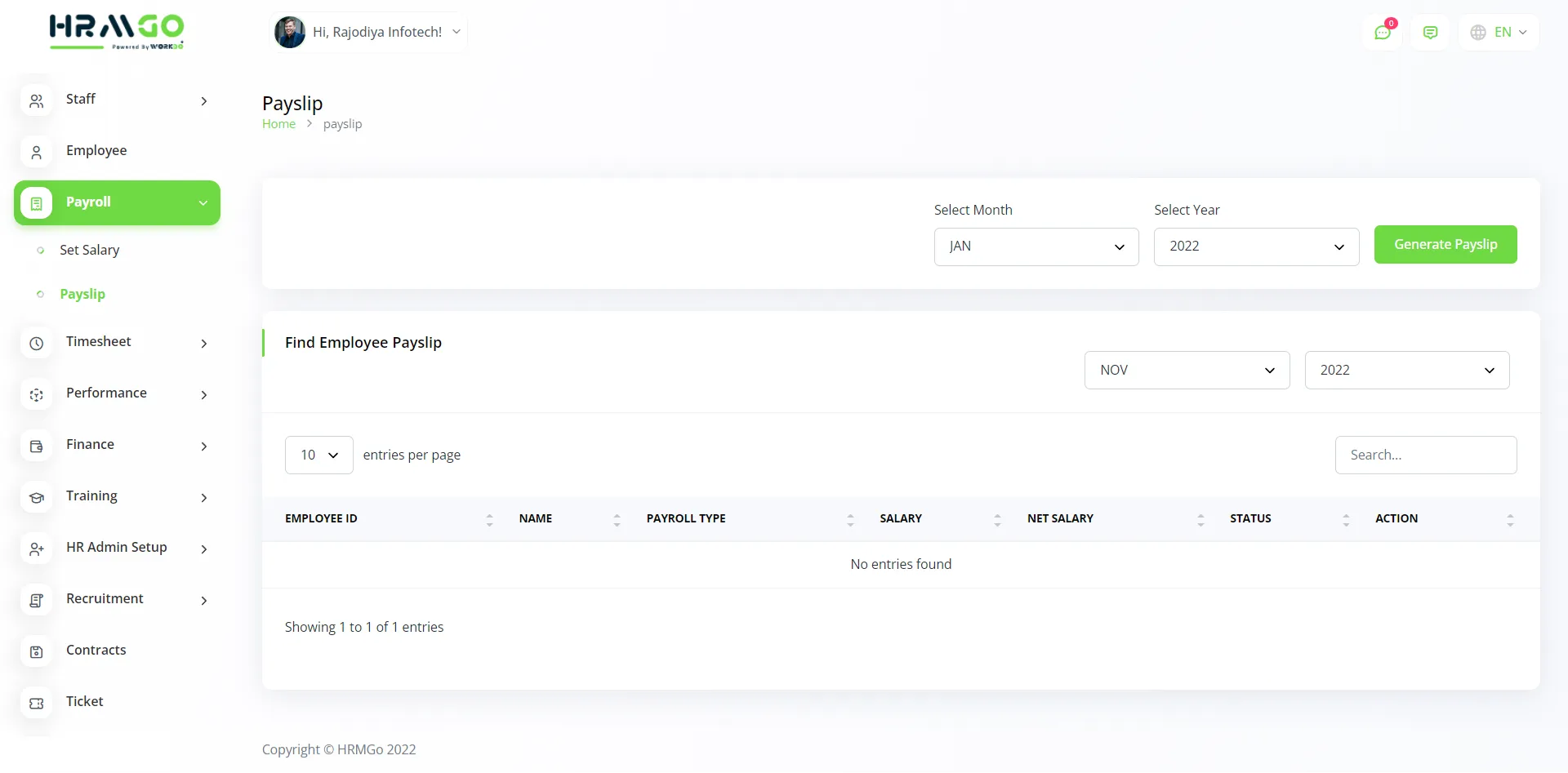Open the Hi, Rajodiya Infotech user dropdown
Image resolution: width=1568 pixels, height=773 pixels.
[x=368, y=33]
